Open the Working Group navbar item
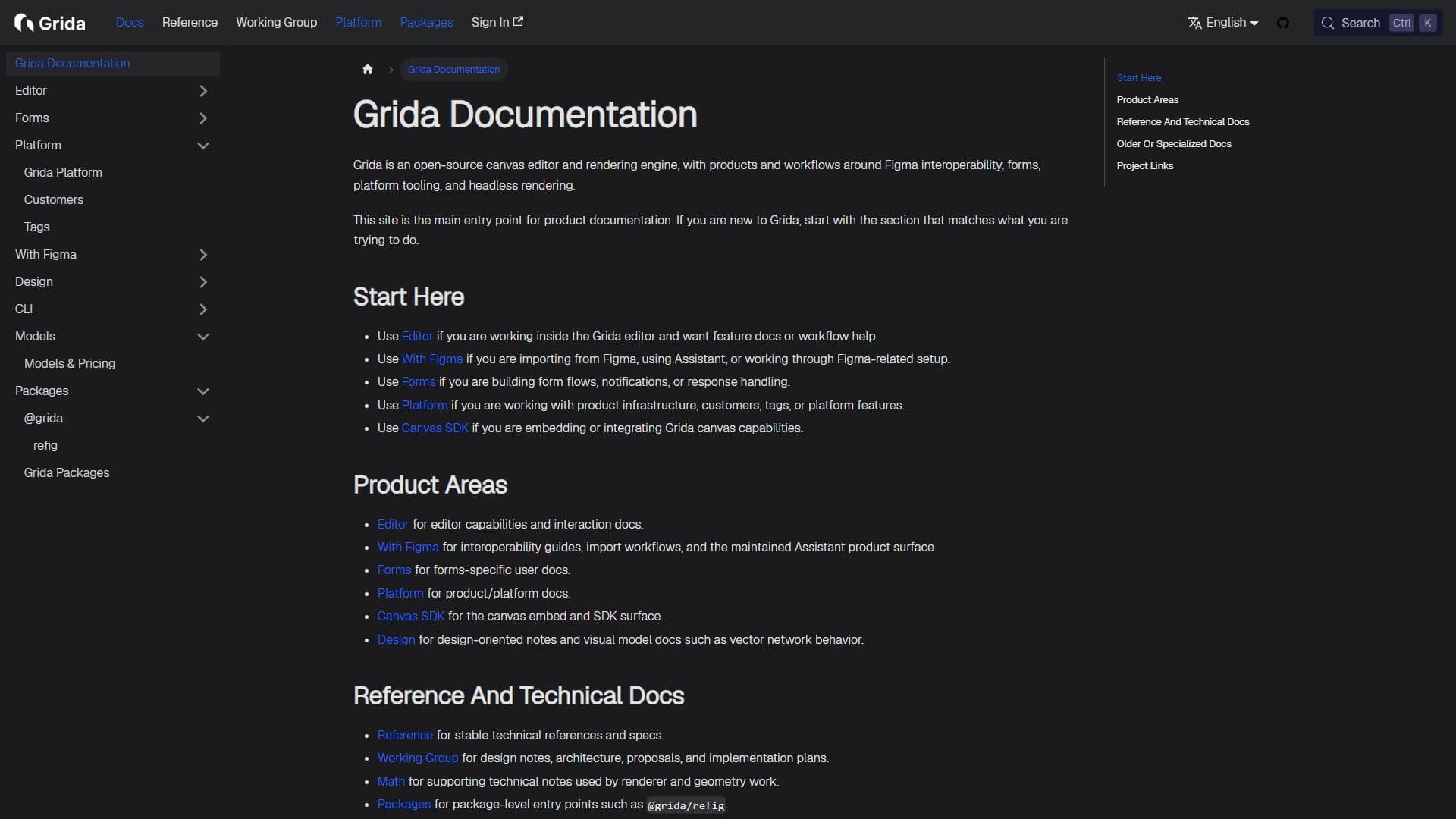This screenshot has width=1456, height=819. tap(276, 22)
